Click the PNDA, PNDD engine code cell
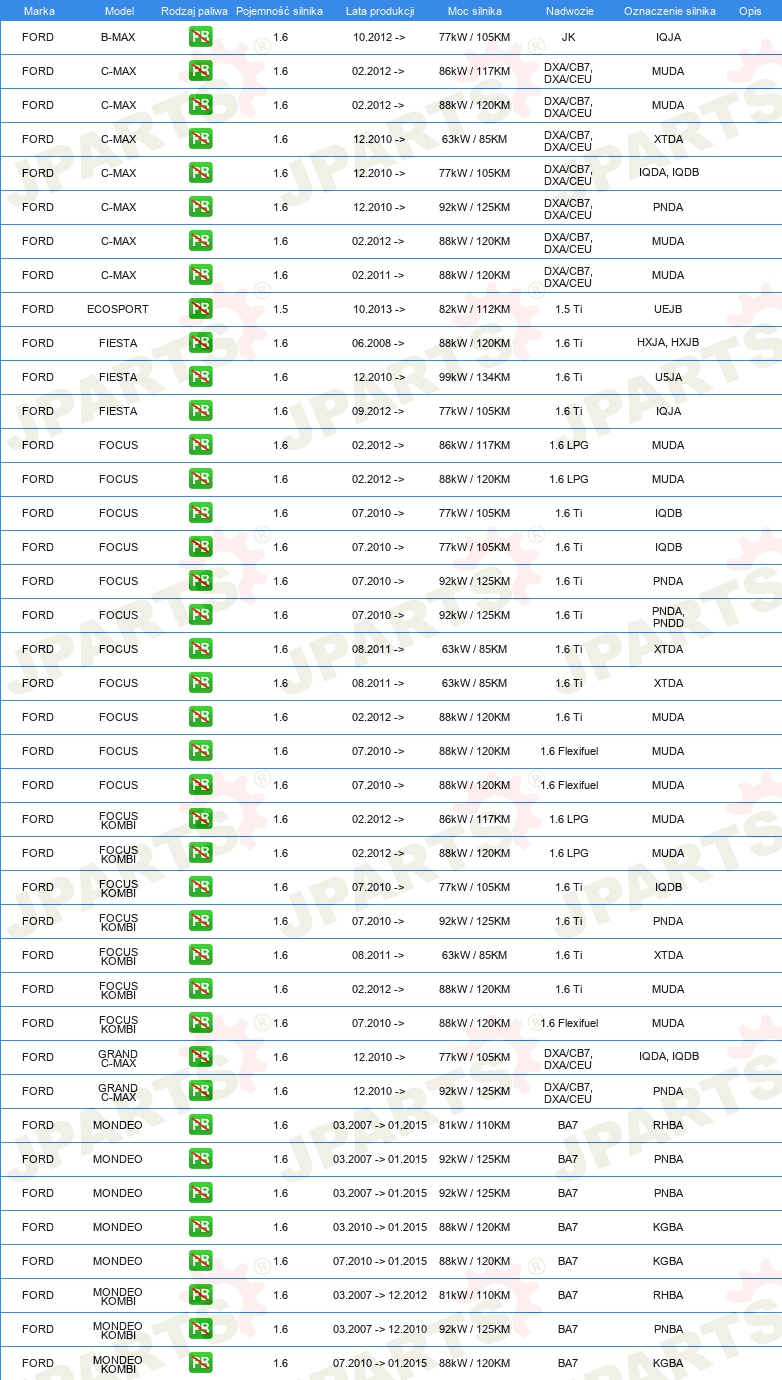The image size is (782, 1380). pyautogui.click(x=668, y=615)
